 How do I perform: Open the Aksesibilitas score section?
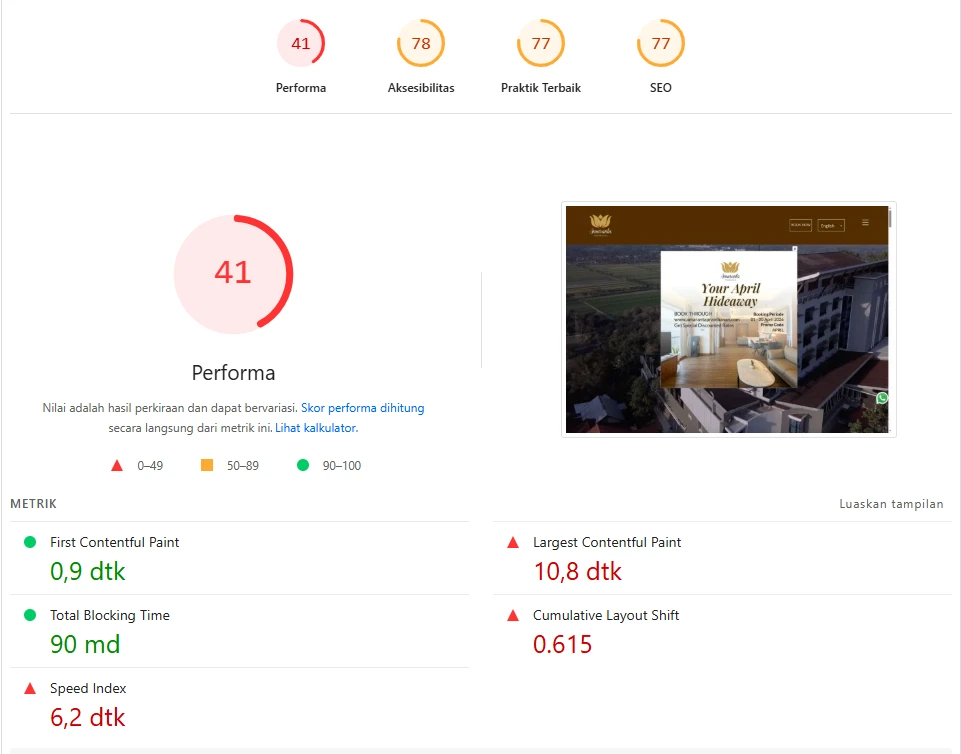[420, 43]
